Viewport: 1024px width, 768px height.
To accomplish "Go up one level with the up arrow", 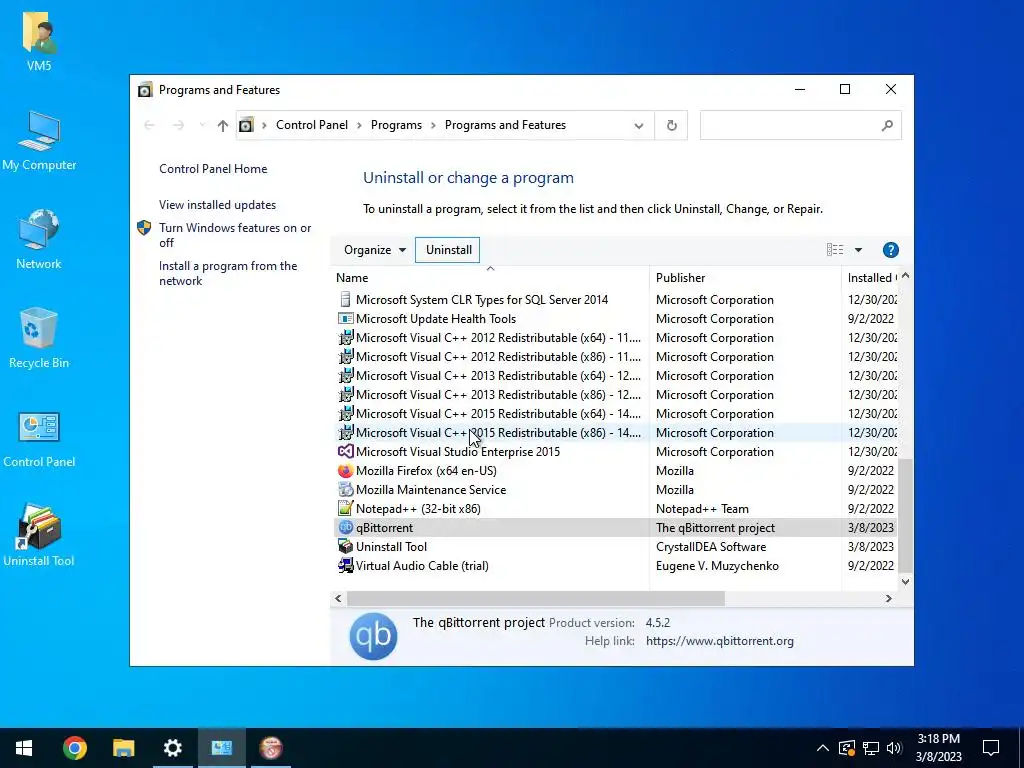I will coord(223,125).
